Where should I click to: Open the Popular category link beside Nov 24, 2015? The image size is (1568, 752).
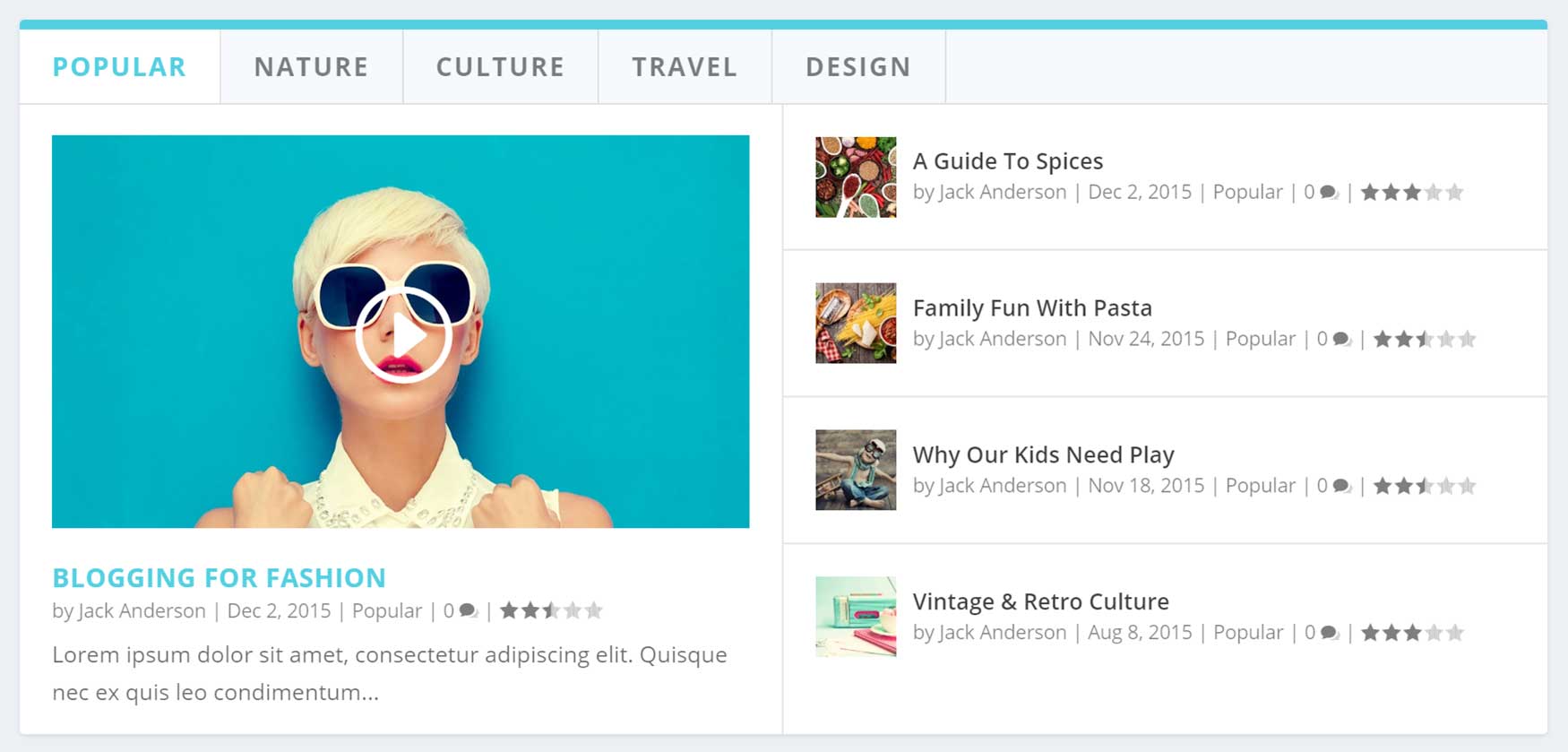click(1260, 339)
